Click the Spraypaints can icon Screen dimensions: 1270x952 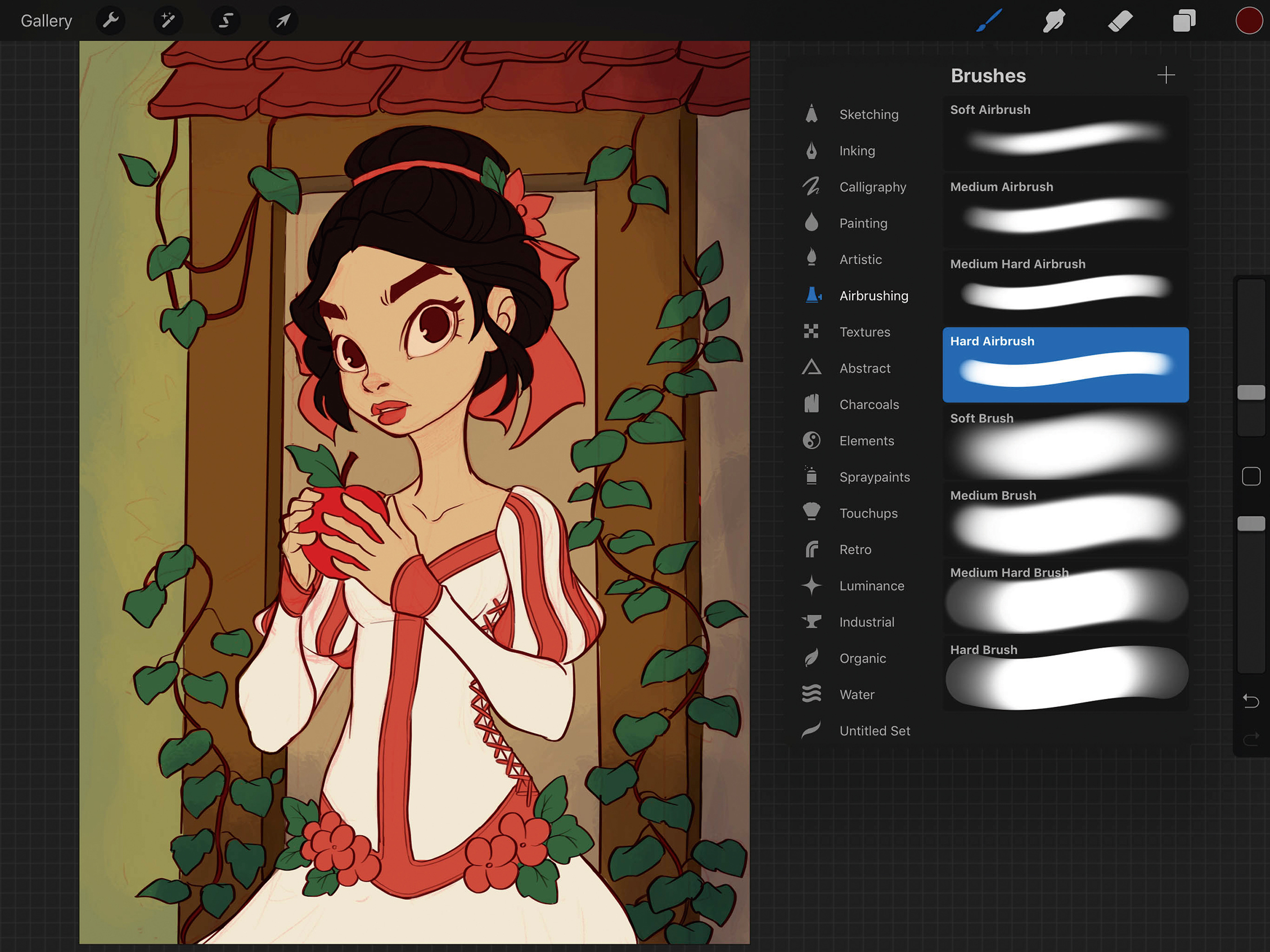[x=810, y=475]
